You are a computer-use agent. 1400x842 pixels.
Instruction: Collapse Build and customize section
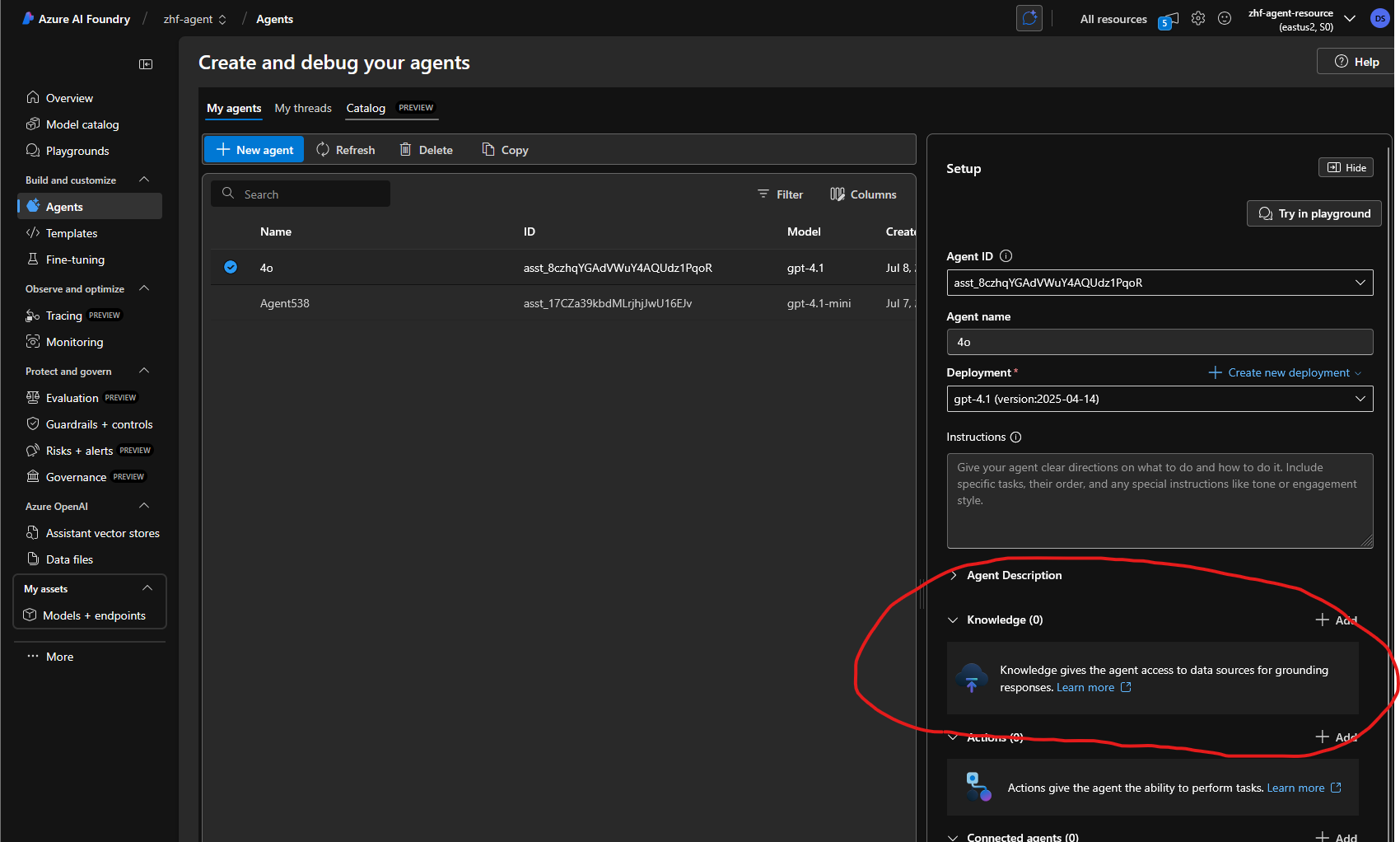[144, 180]
